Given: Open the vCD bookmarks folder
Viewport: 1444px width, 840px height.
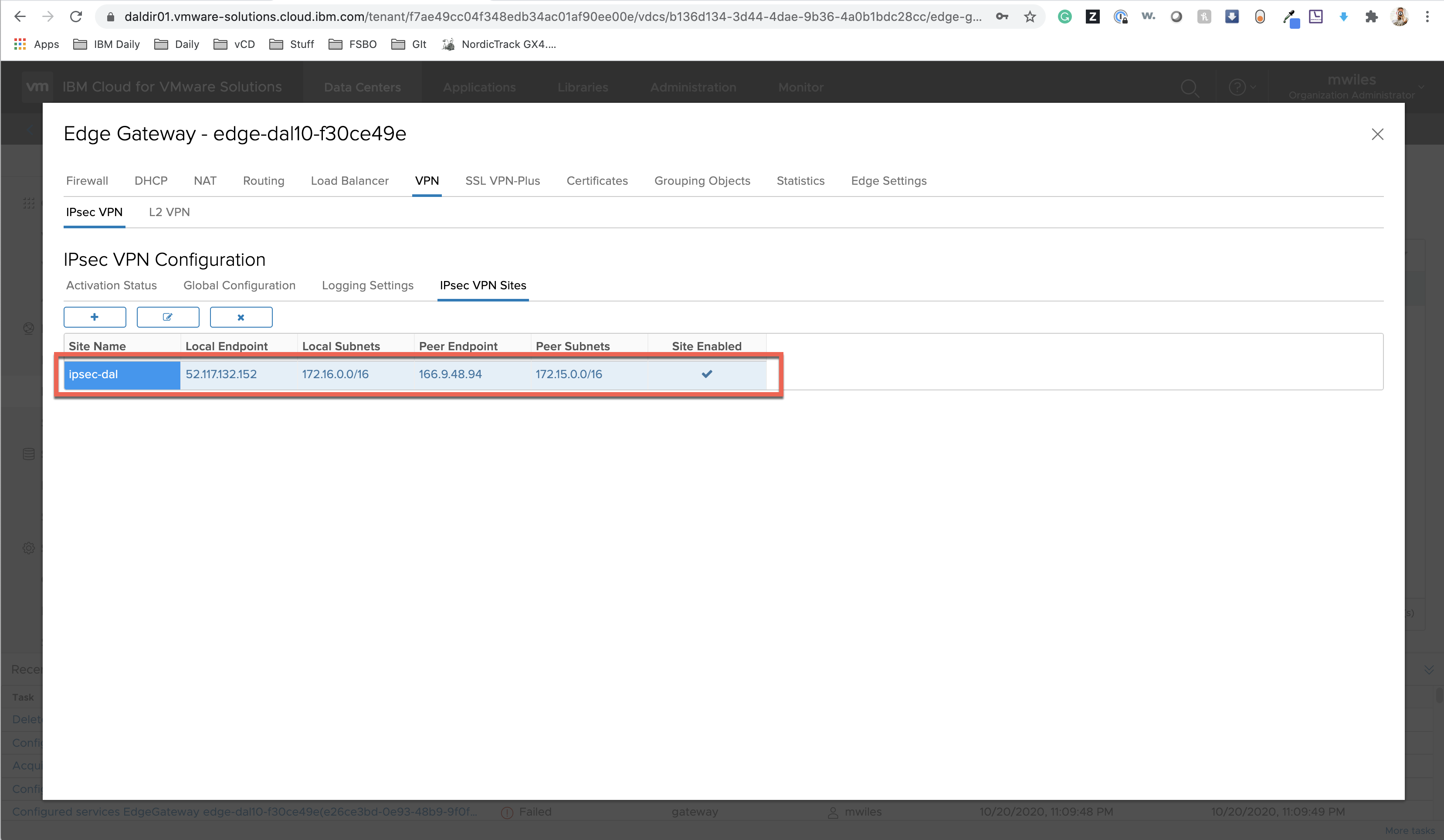Looking at the screenshot, I should pos(234,44).
